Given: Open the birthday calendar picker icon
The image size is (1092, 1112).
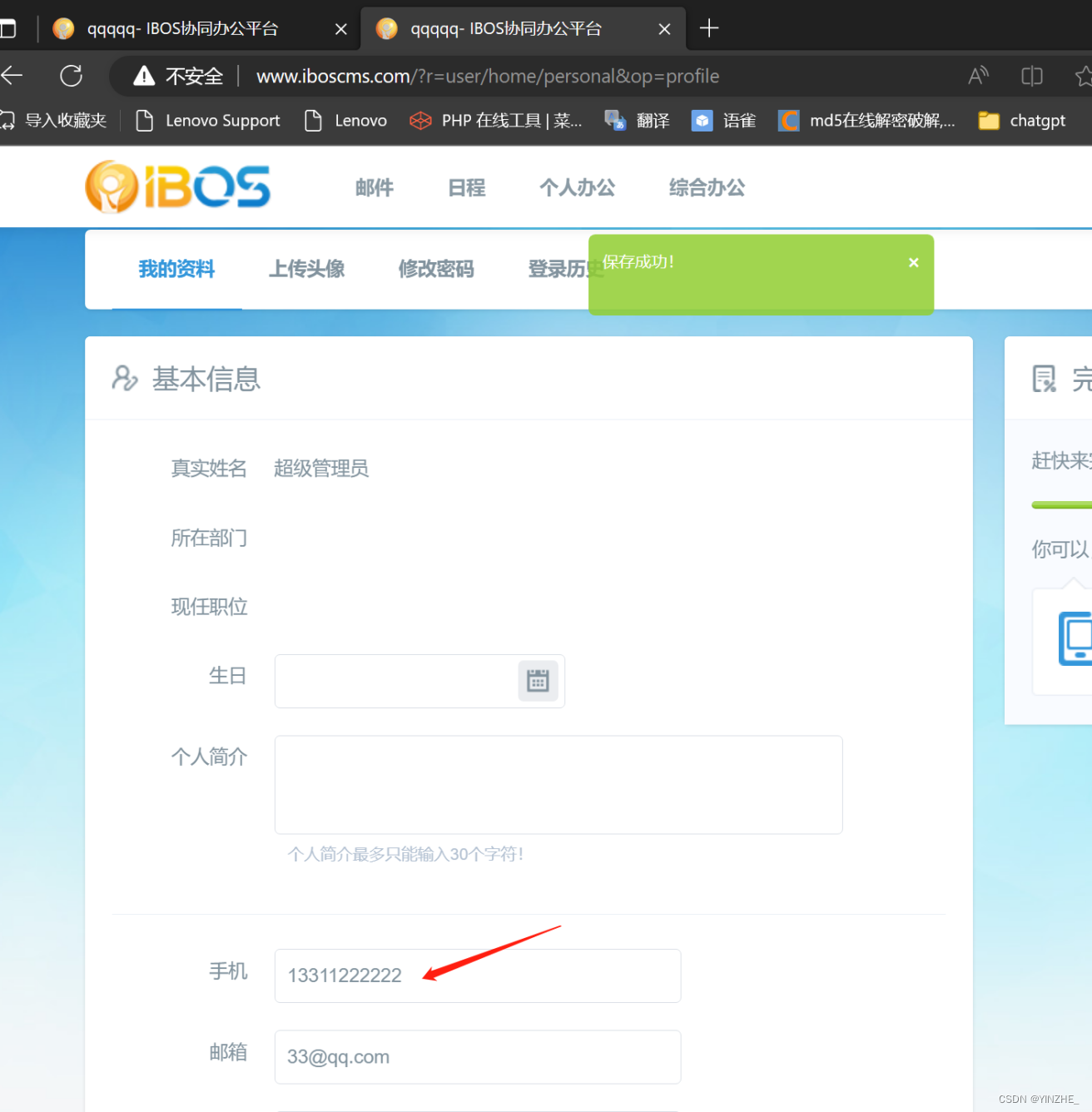Looking at the screenshot, I should pyautogui.click(x=539, y=681).
